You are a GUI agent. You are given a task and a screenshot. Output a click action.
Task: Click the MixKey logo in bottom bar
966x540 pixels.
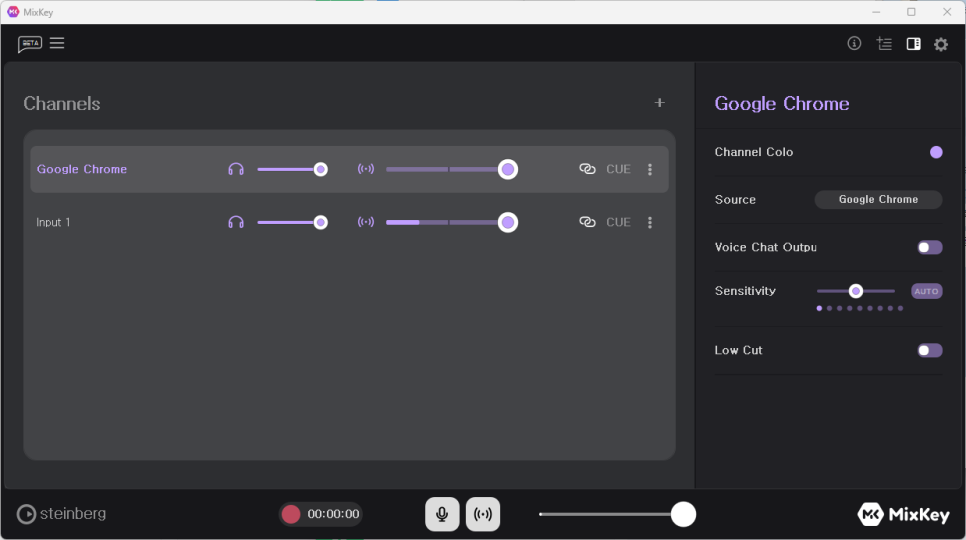[x=903, y=514]
